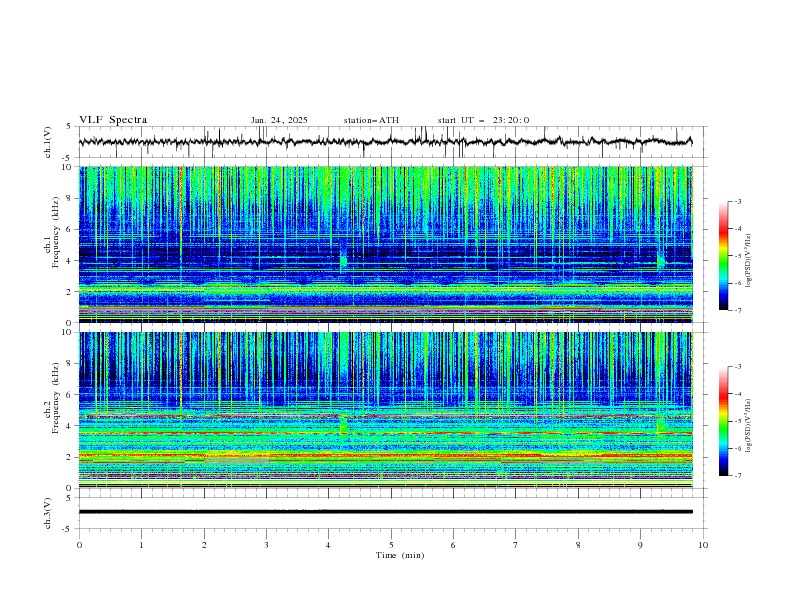
Task: Click inside the ch.2 spectrogram panel
Action: (385, 410)
